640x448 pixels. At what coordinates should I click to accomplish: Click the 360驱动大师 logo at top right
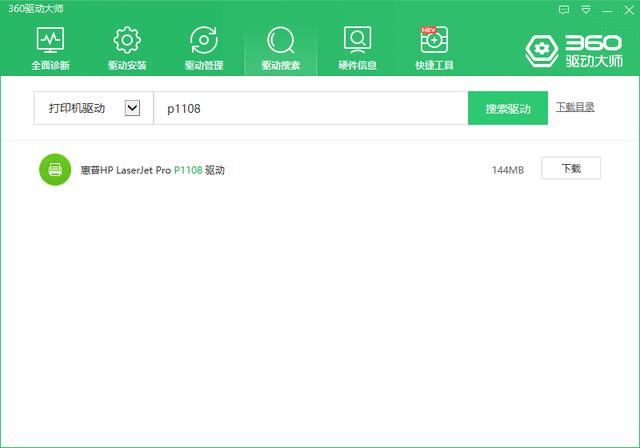tap(574, 51)
